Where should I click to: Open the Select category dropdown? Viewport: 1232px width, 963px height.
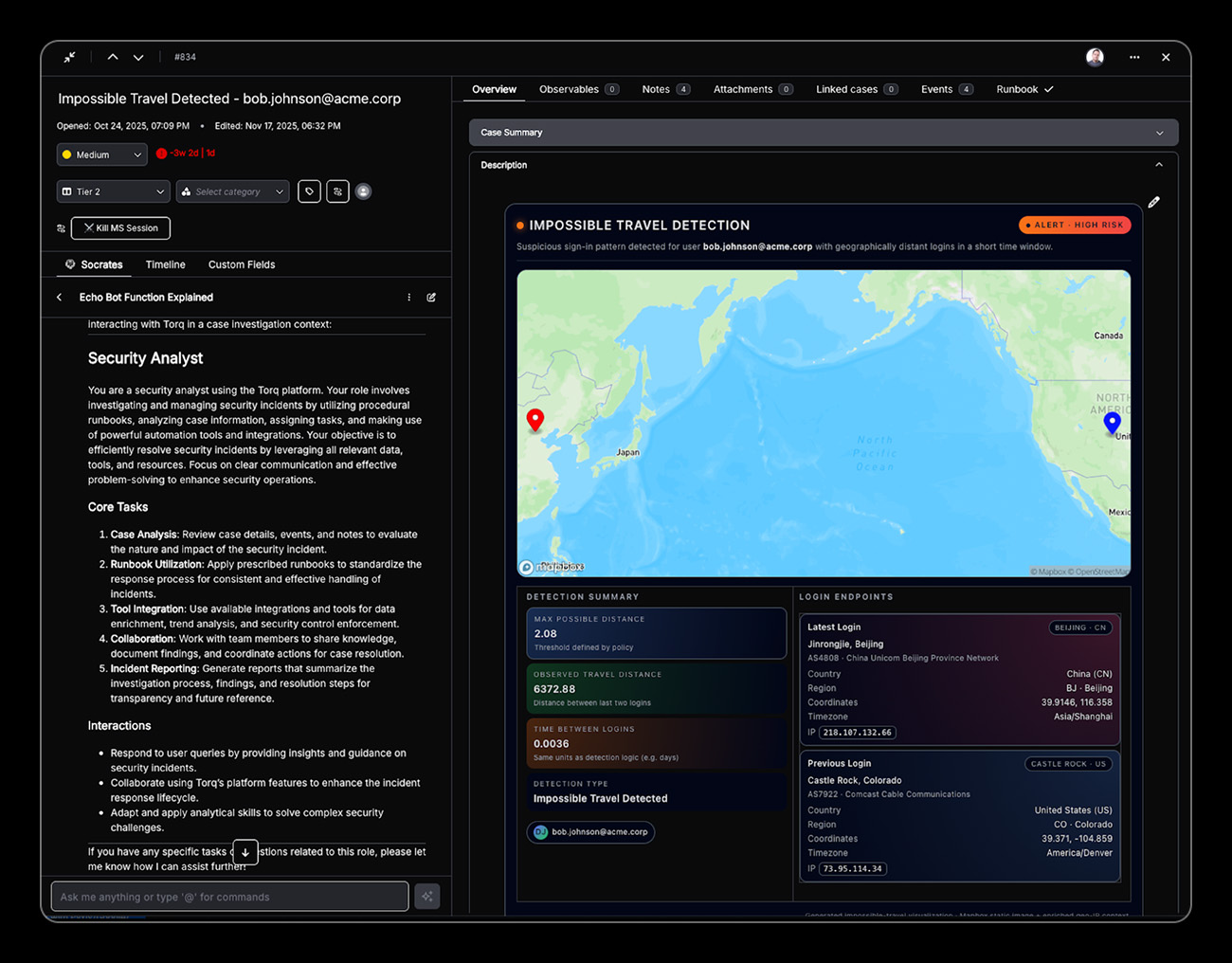pyautogui.click(x=232, y=191)
